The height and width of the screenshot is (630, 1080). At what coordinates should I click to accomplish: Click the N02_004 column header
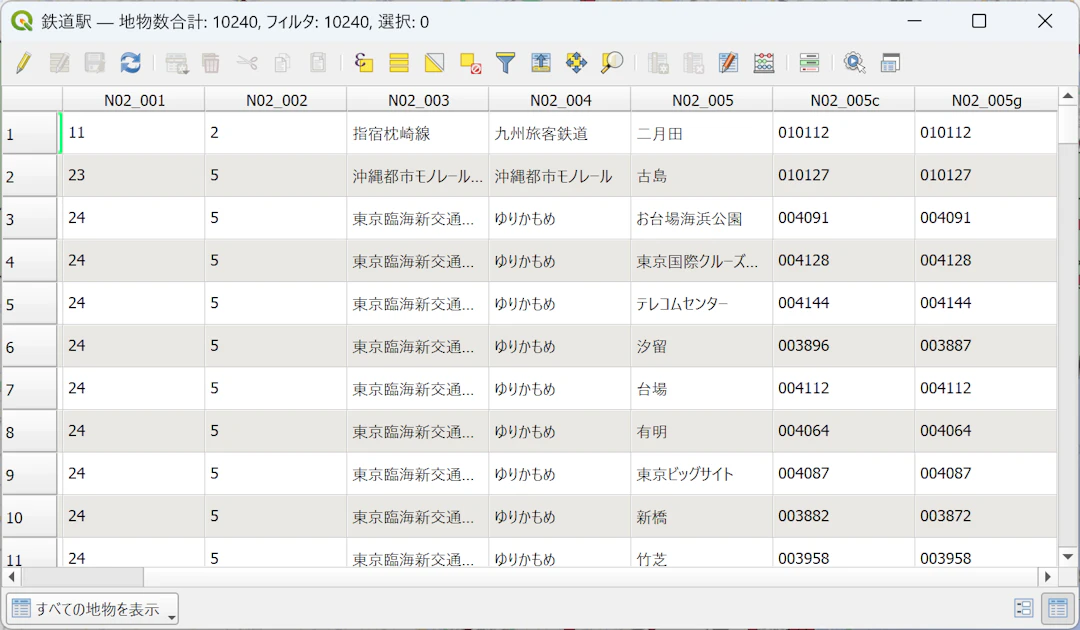559,101
